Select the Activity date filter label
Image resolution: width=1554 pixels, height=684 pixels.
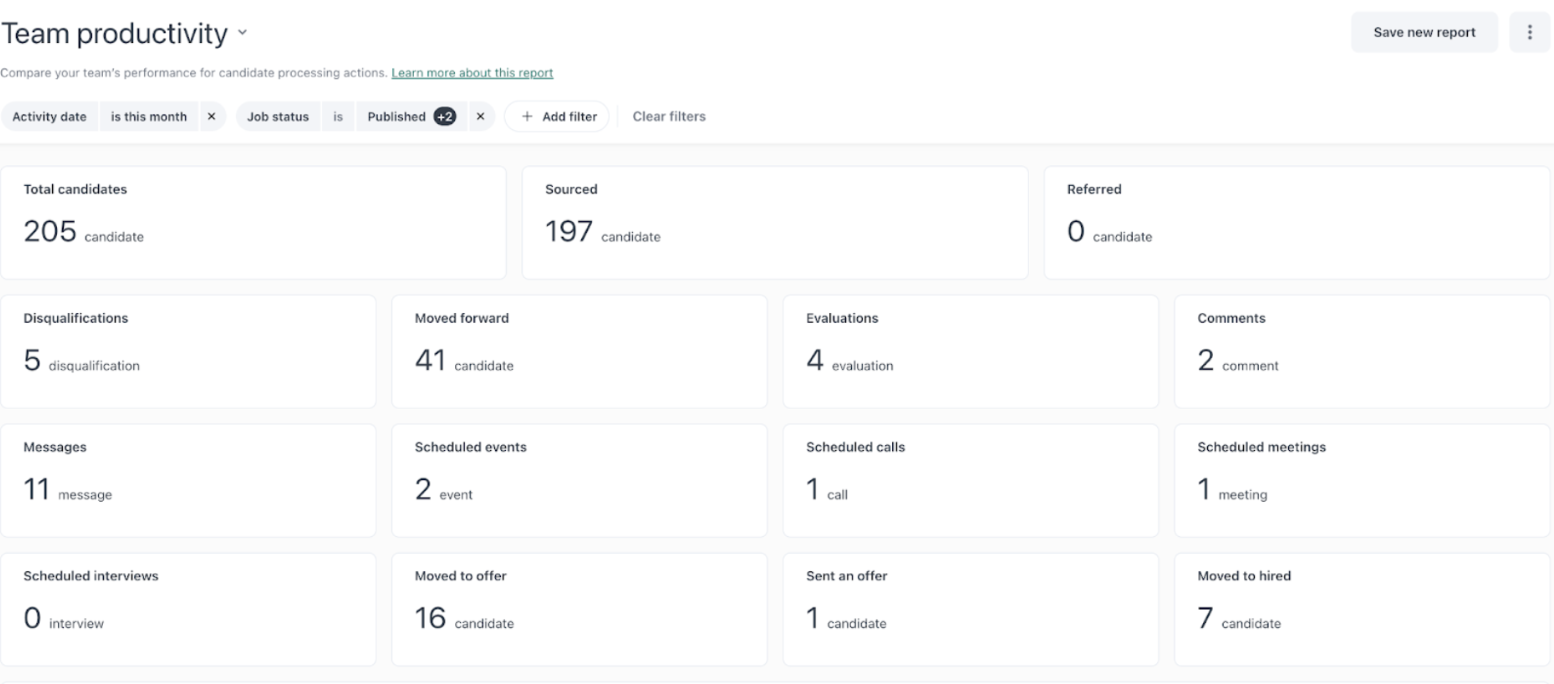[x=49, y=117]
